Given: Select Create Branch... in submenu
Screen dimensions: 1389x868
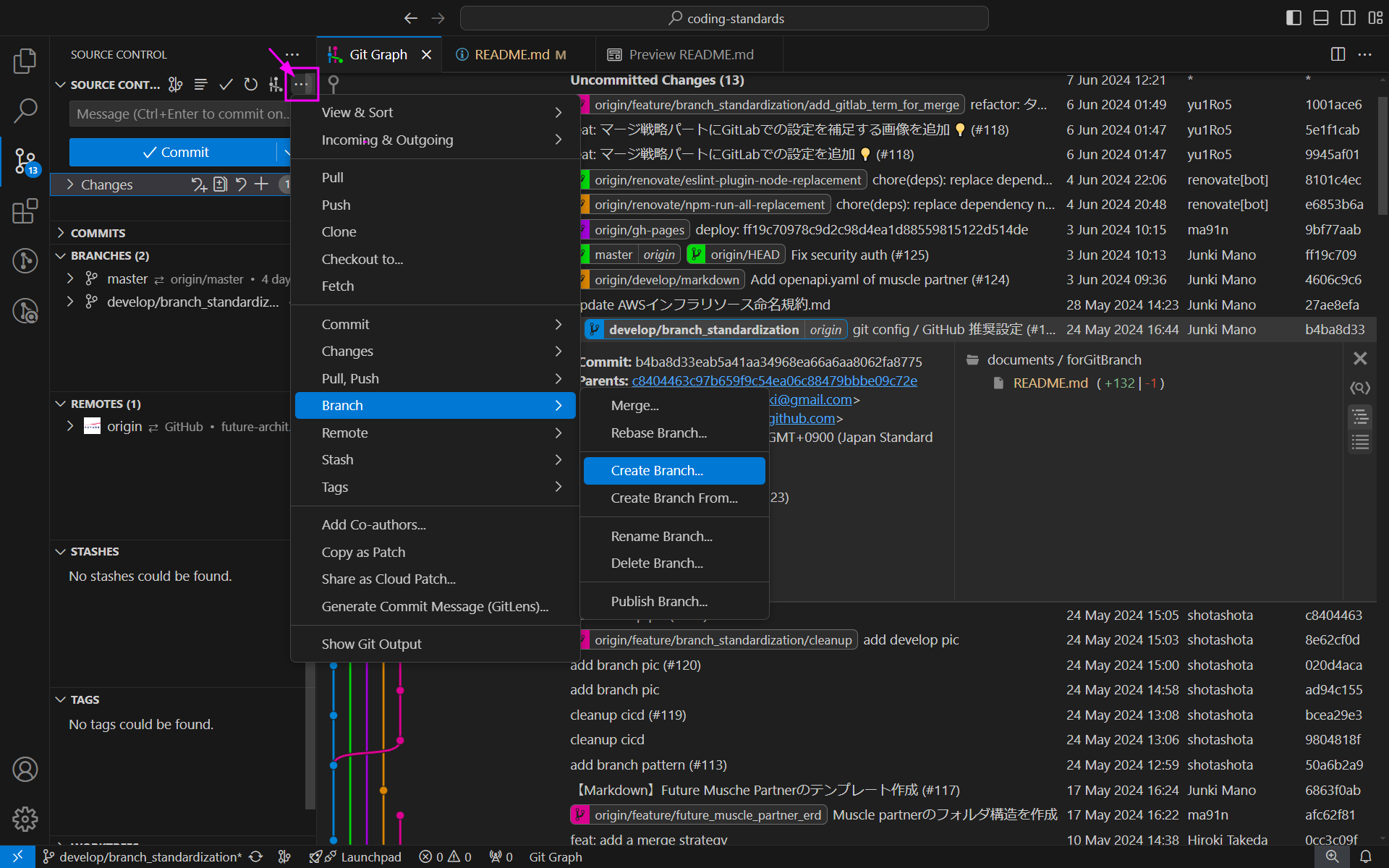Looking at the screenshot, I should tap(674, 470).
